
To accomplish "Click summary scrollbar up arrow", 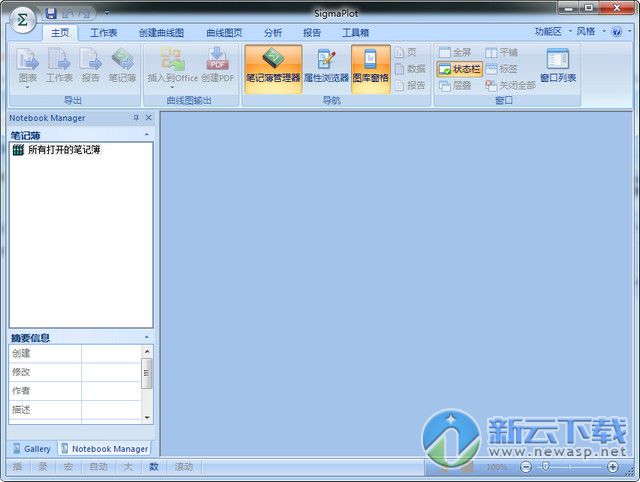I will (x=147, y=351).
